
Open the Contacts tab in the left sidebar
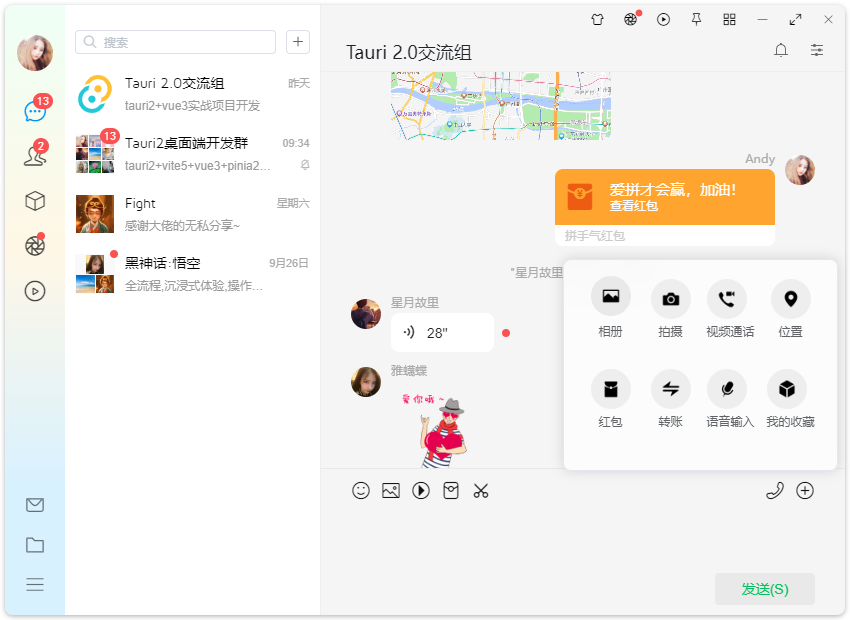tap(35, 155)
